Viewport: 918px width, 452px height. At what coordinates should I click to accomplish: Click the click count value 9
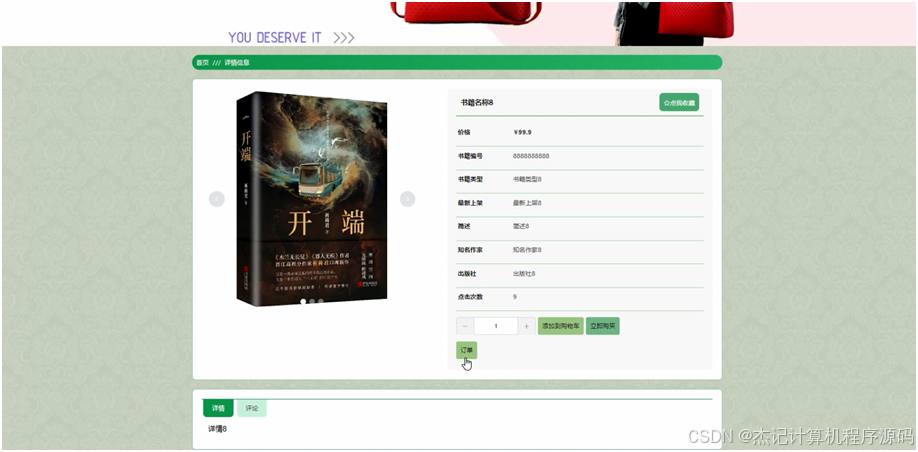tap(515, 297)
